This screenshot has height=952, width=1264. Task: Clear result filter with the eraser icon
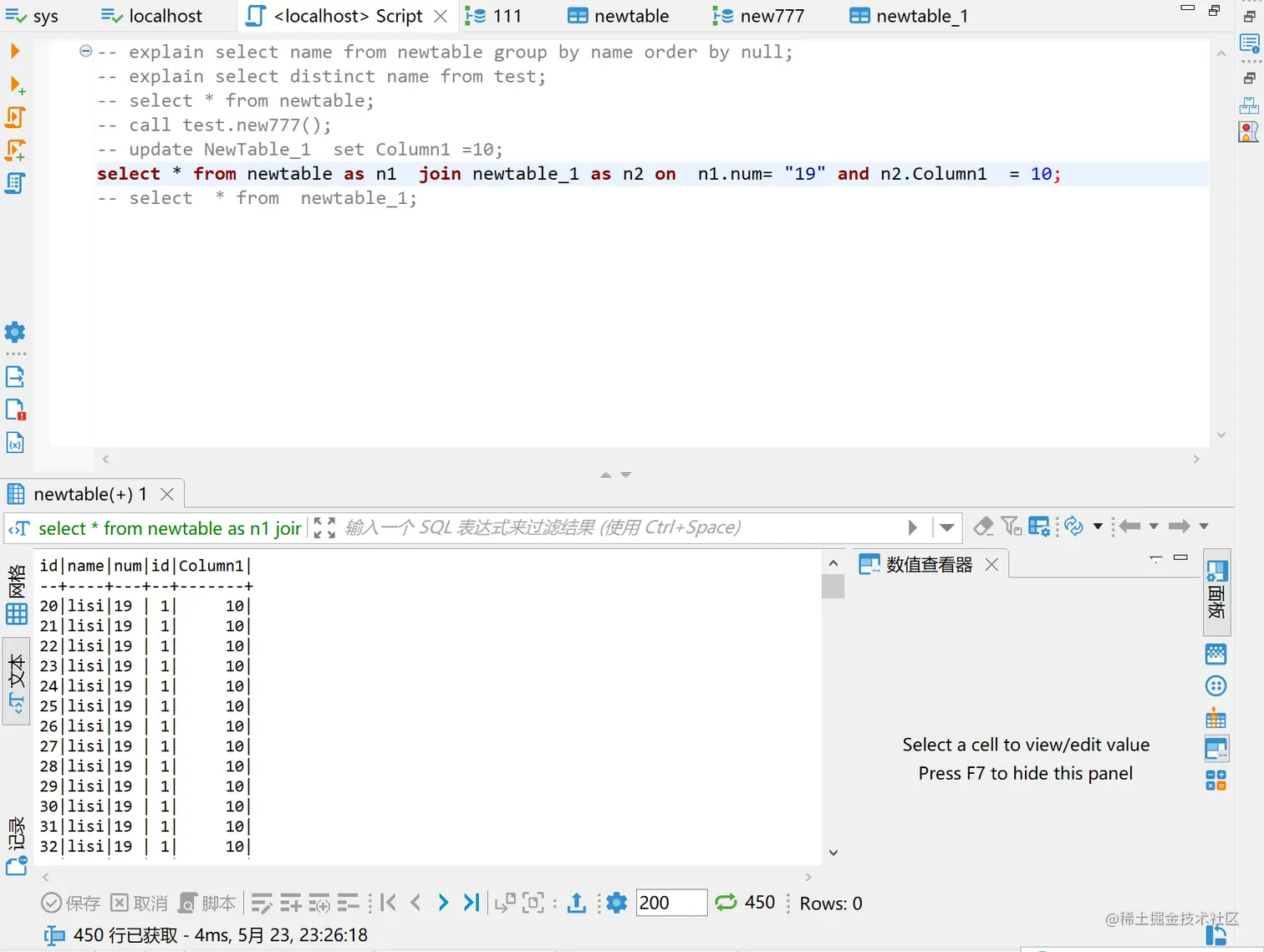click(984, 526)
